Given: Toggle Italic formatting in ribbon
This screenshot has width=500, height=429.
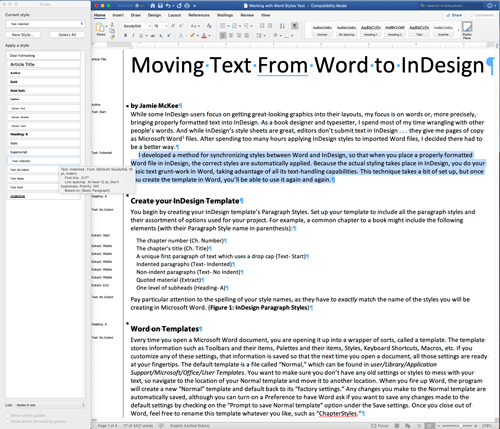Looking at the screenshot, I should 133,36.
